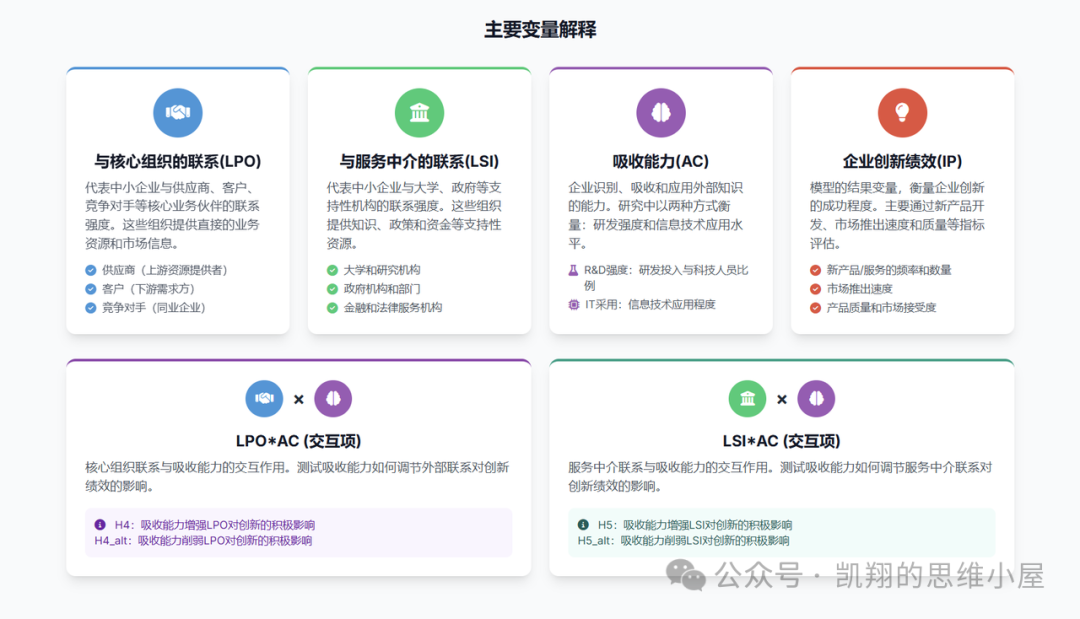Toggle the checkmark beside 金融和法律服务机构
Screen dimensions: 1080x619
[x=331, y=307]
